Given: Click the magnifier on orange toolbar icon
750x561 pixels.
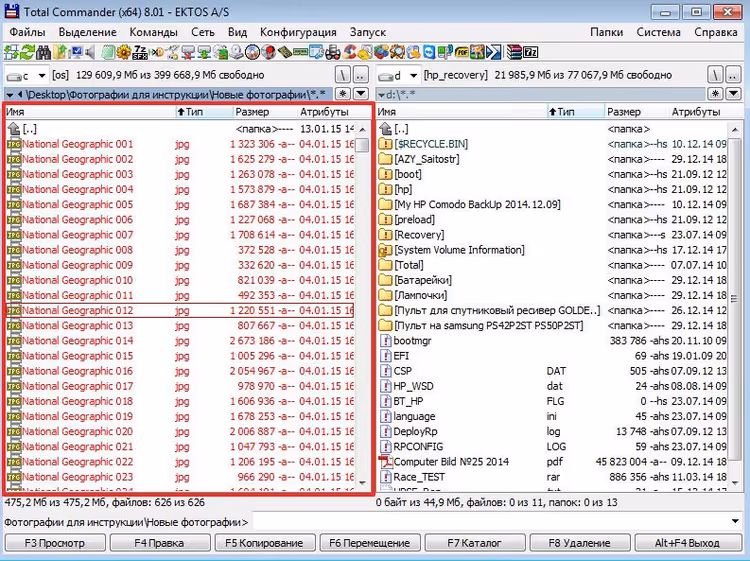Looking at the screenshot, I should pos(397,52).
